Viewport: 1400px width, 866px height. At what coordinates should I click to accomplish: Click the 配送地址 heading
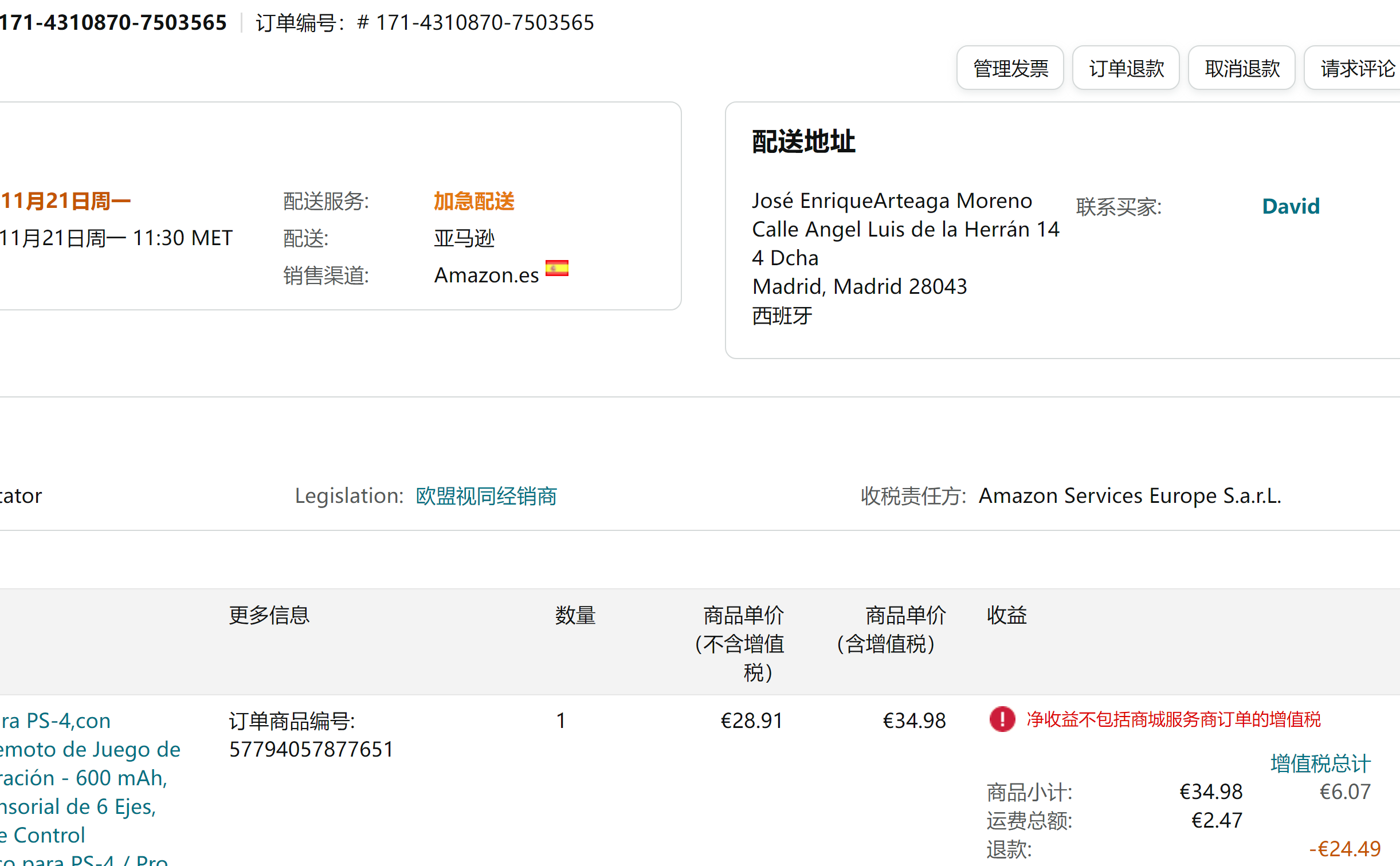pyautogui.click(x=803, y=141)
